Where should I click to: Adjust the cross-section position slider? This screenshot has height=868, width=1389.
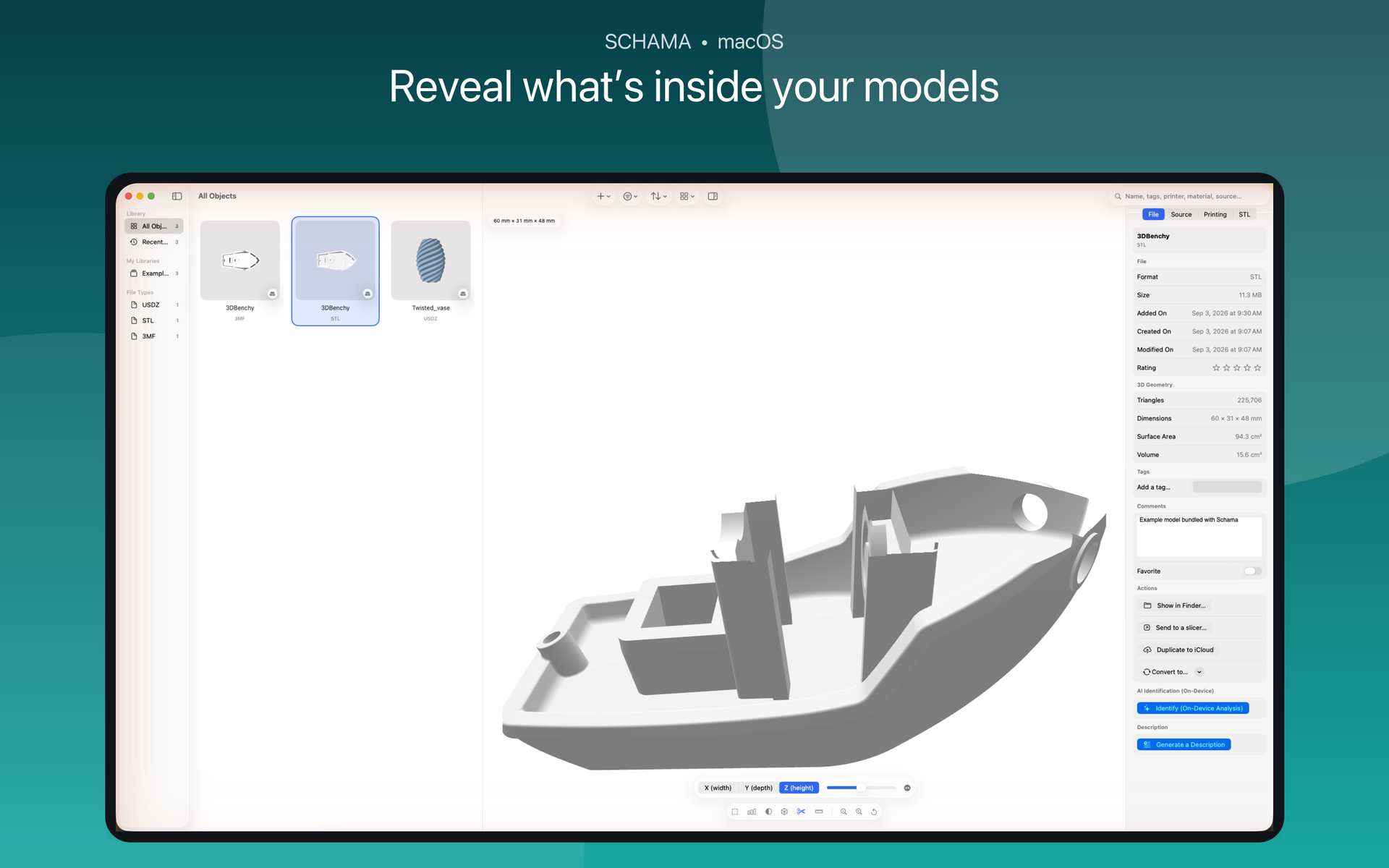coord(861,788)
